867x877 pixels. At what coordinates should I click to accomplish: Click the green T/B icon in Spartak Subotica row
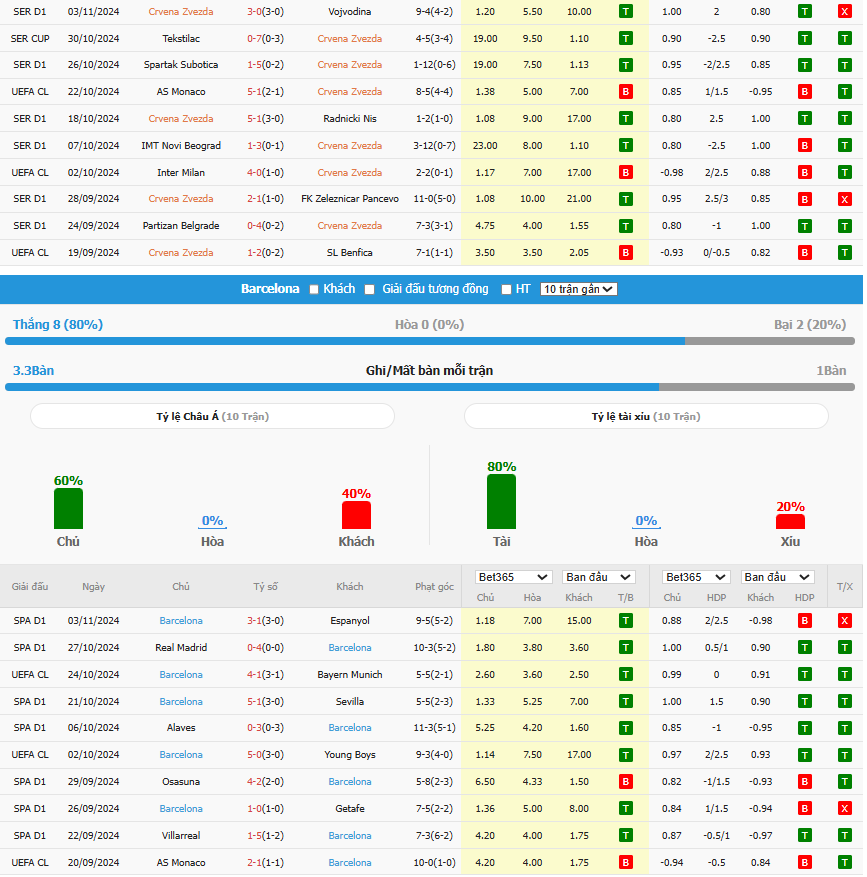point(625,65)
